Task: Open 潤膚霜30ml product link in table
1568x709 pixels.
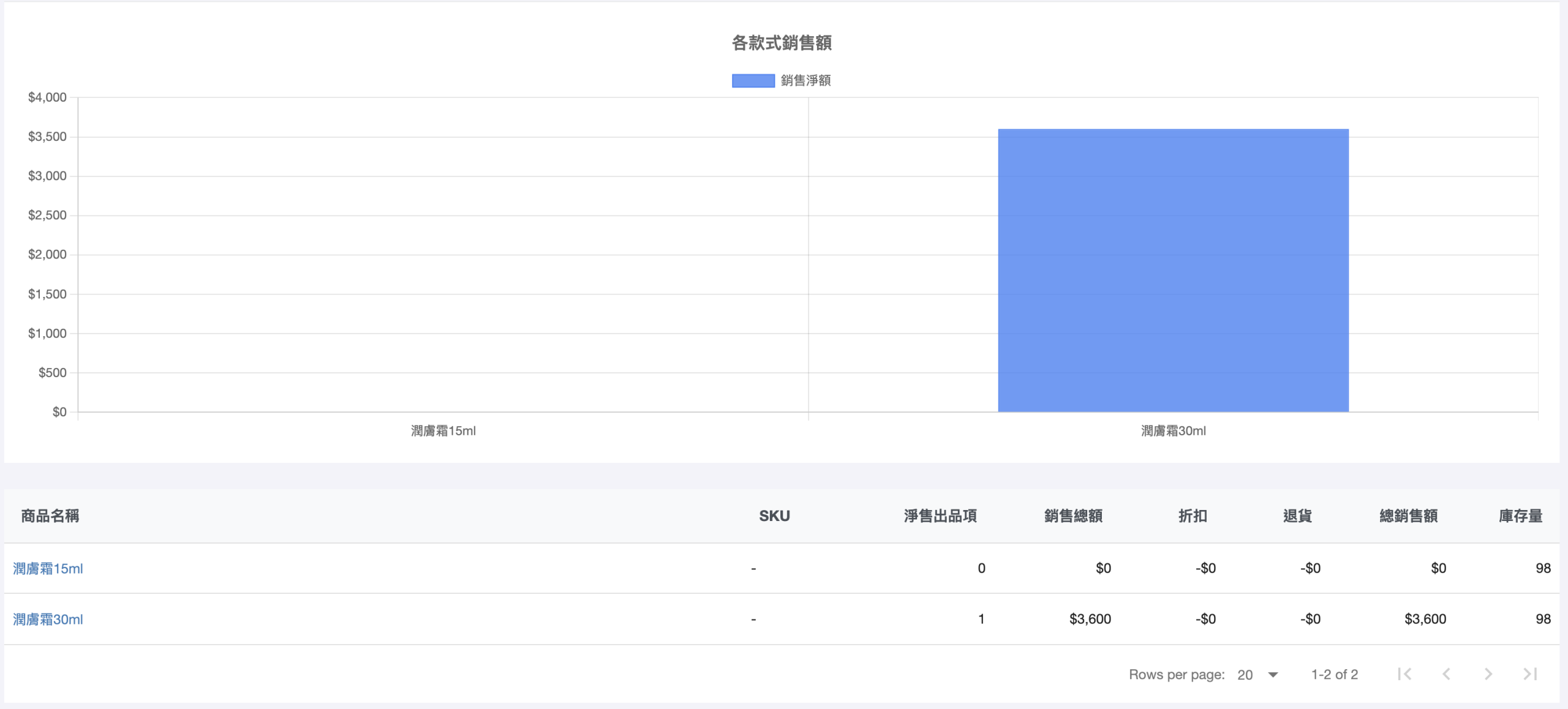Action: [48, 620]
